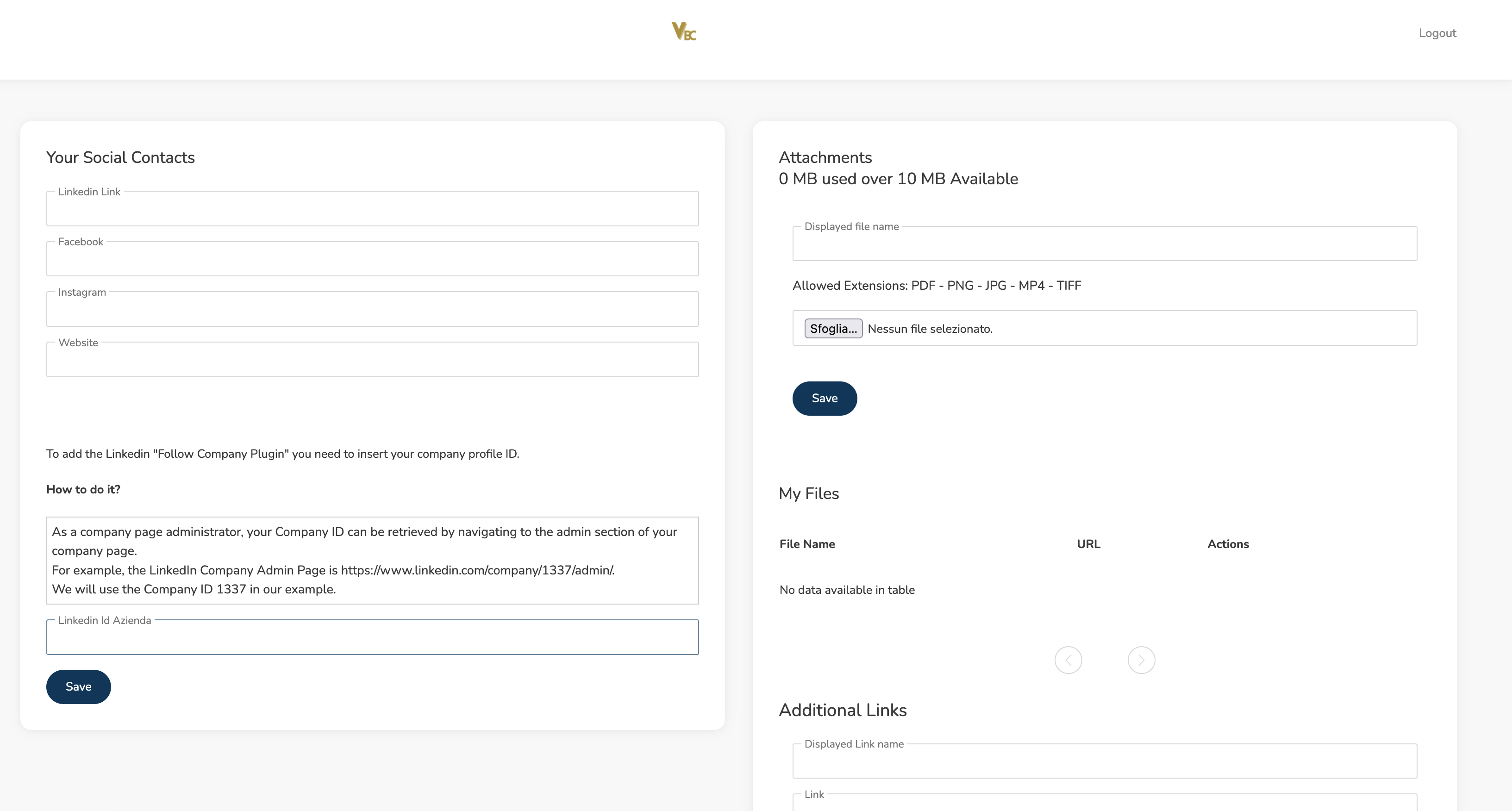Viewport: 1512px width, 811px height.
Task: Select the Instagram text field
Action: point(372,309)
